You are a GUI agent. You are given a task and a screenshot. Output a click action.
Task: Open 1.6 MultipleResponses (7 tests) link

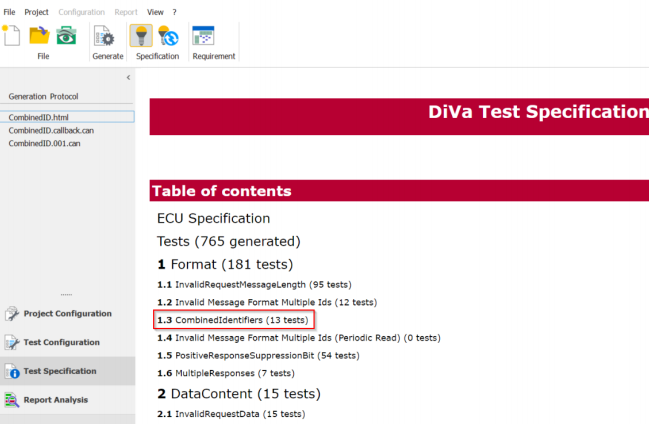click(226, 373)
